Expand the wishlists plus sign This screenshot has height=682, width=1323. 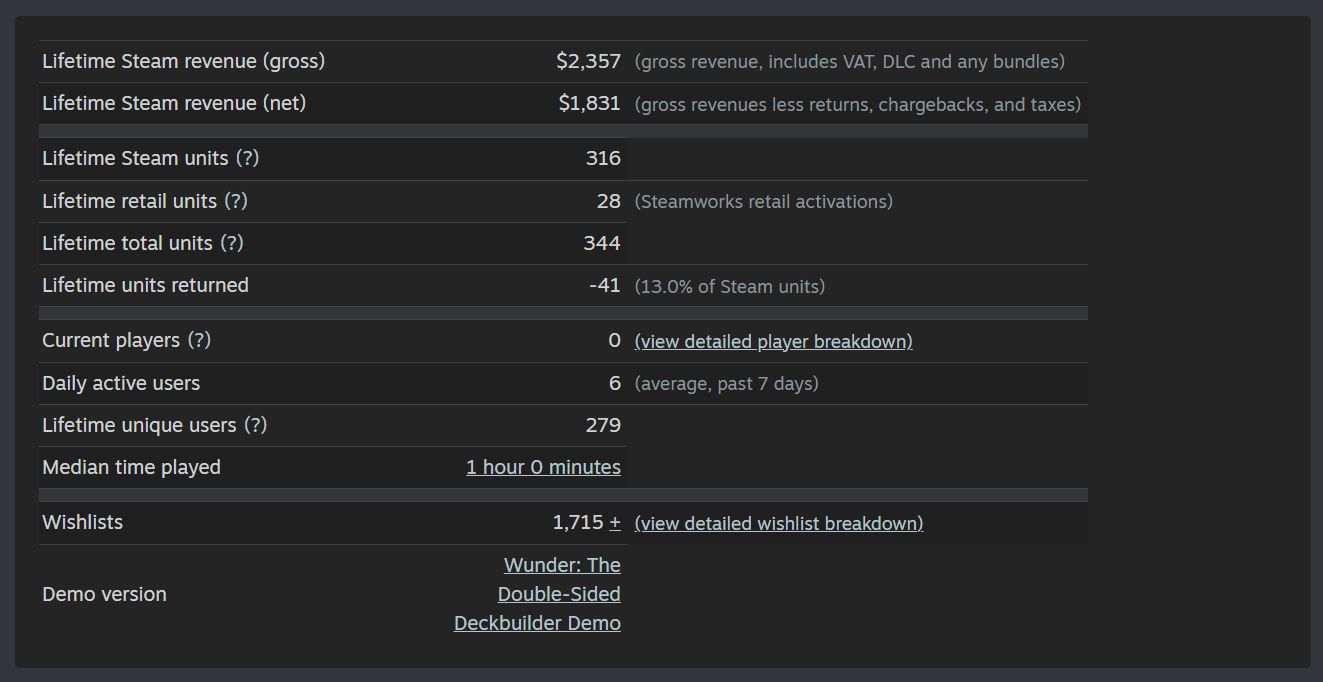tap(615, 522)
